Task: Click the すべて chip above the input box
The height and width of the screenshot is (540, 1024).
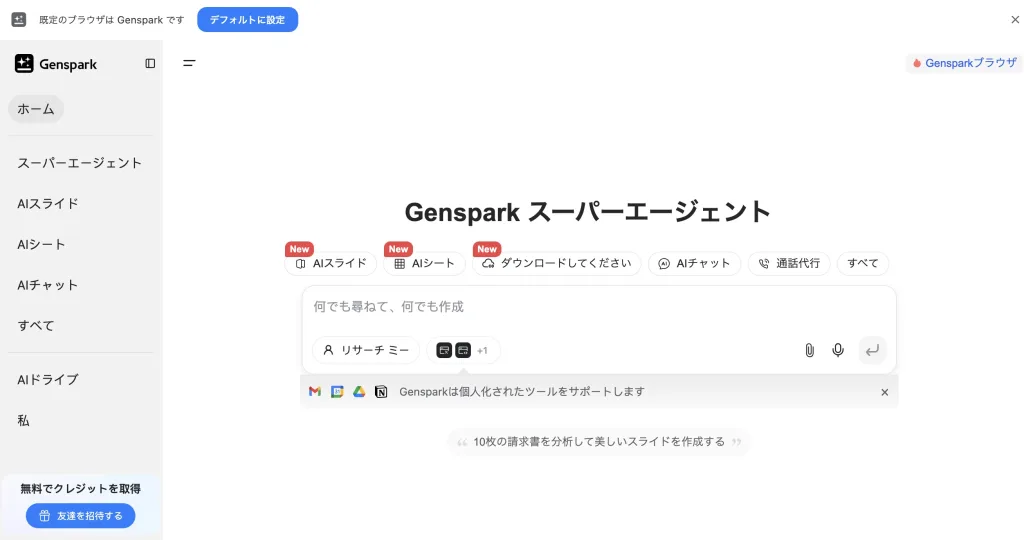Action: (863, 263)
